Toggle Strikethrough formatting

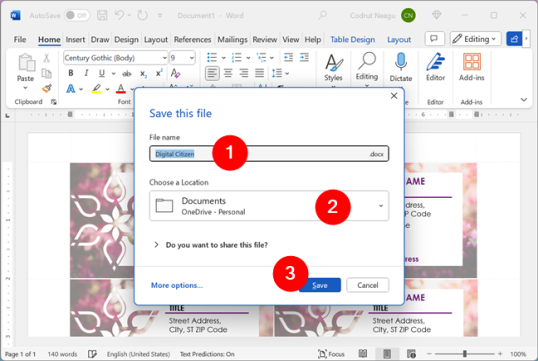(127, 73)
